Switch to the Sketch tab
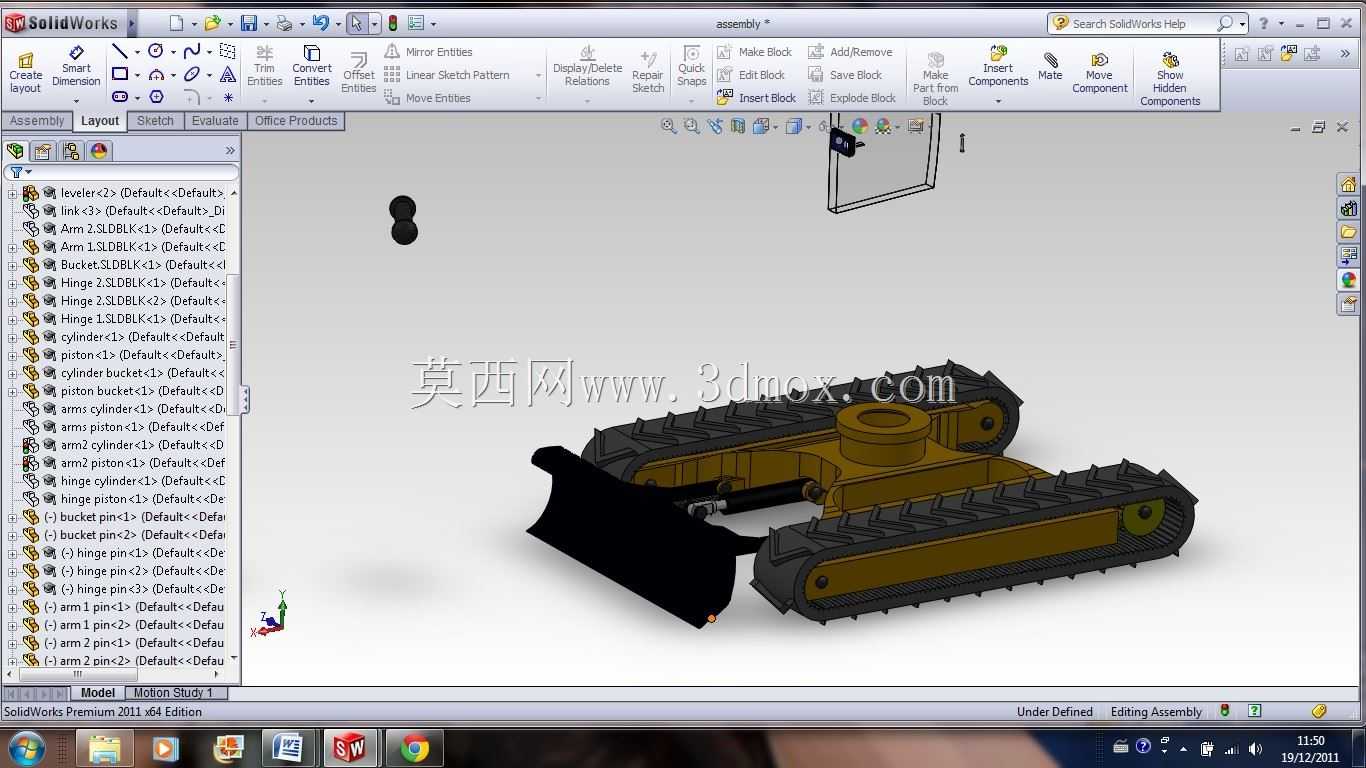The image size is (1366, 768). (155, 121)
